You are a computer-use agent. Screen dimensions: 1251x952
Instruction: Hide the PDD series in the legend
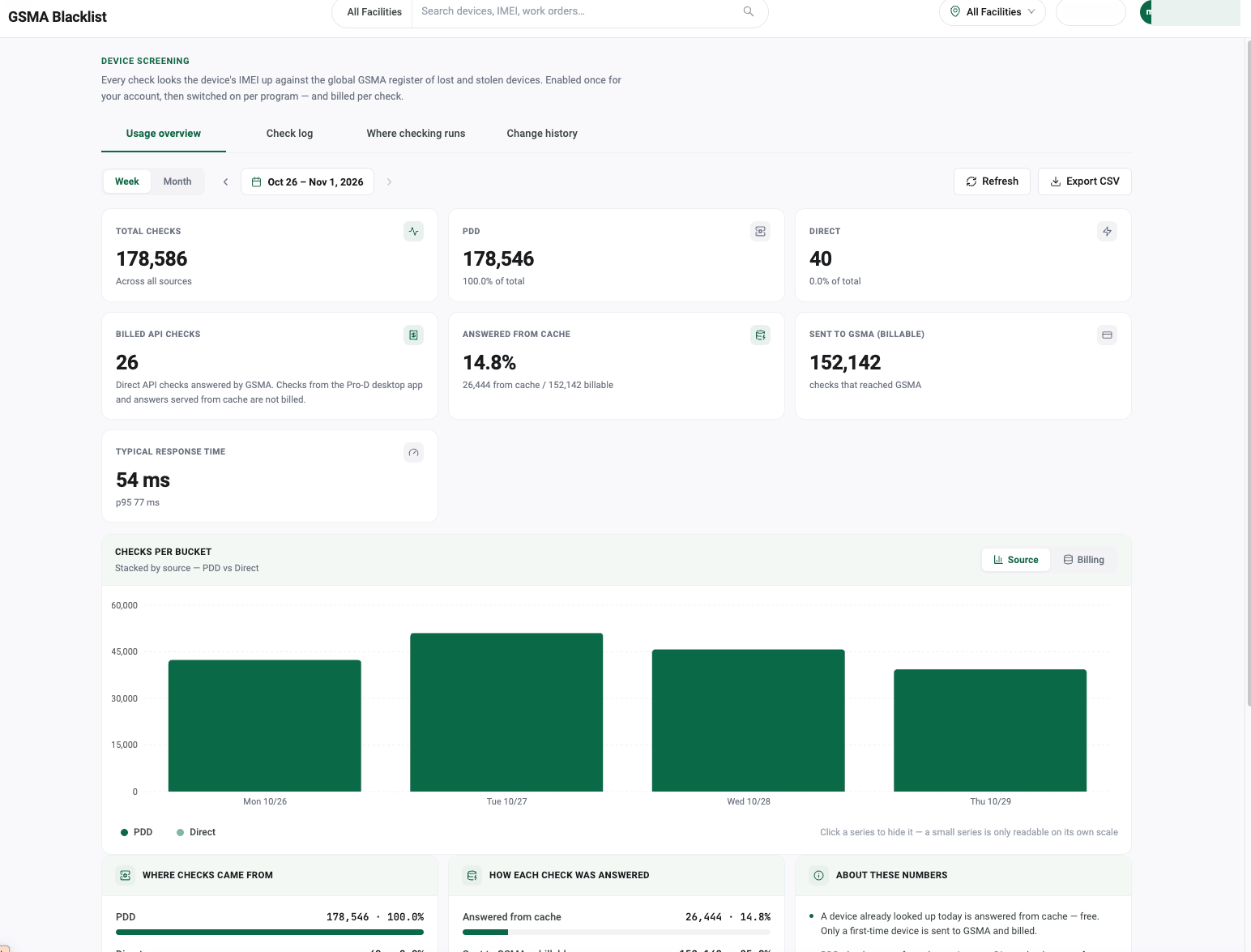click(x=136, y=832)
